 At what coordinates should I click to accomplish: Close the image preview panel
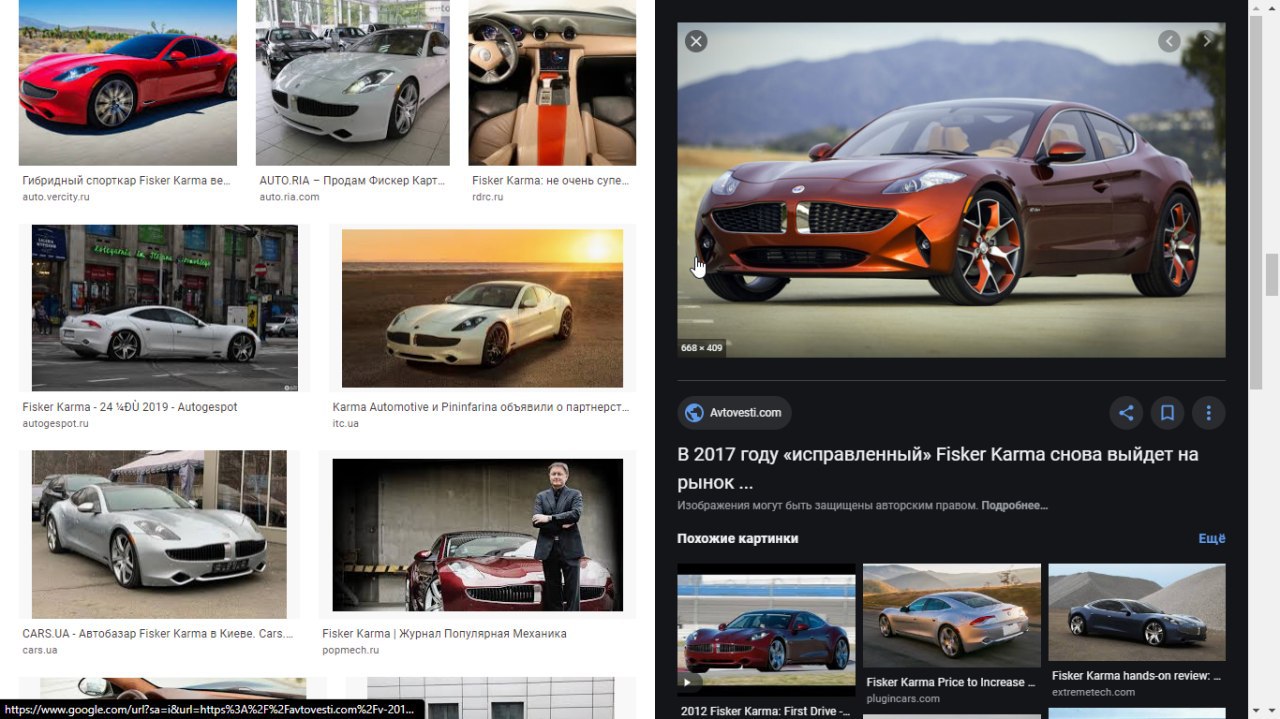click(696, 41)
